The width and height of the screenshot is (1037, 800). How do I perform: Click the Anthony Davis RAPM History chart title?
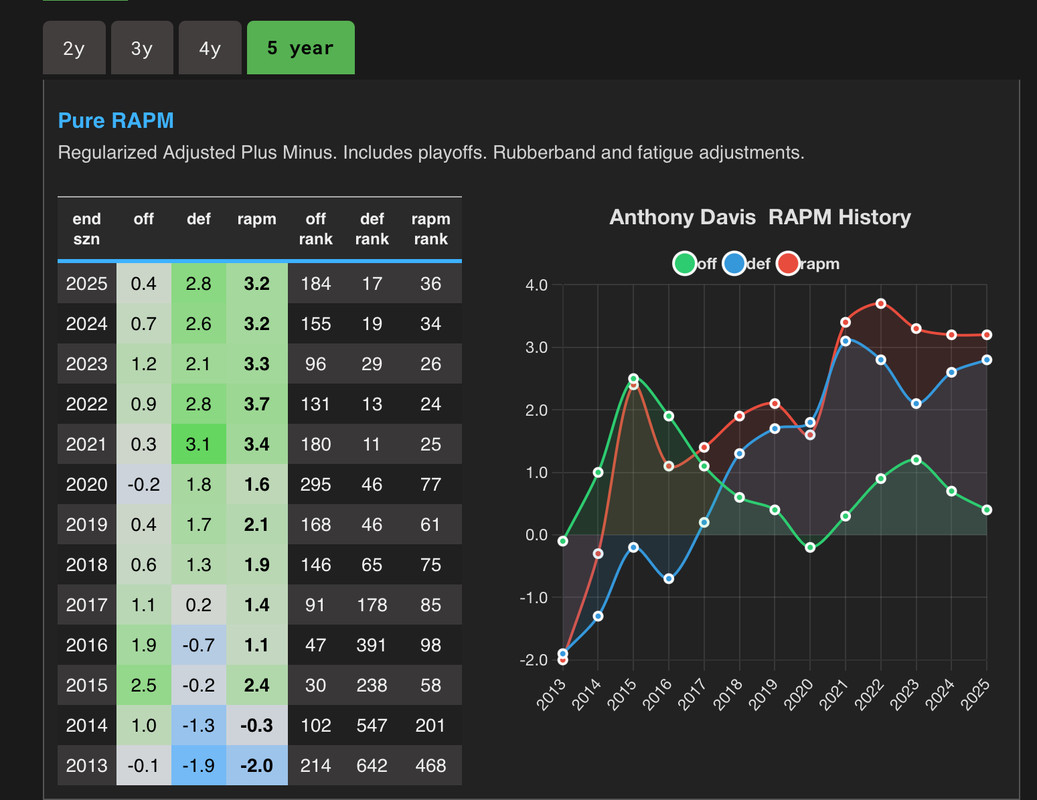[760, 217]
